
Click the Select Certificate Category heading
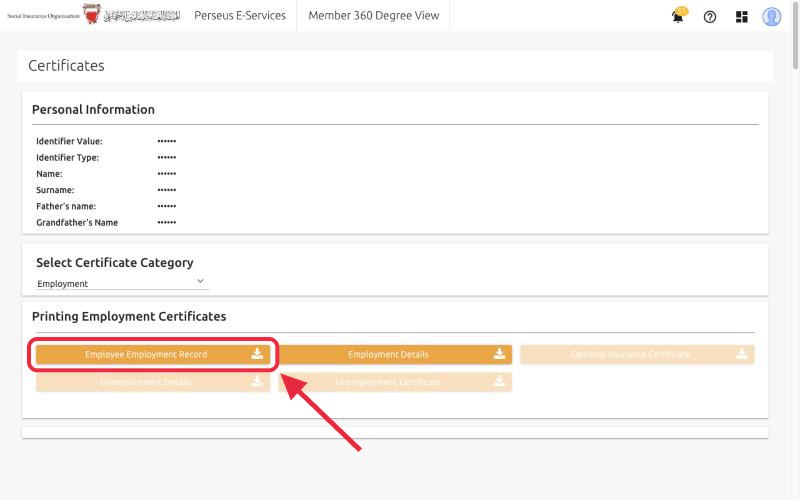point(115,262)
